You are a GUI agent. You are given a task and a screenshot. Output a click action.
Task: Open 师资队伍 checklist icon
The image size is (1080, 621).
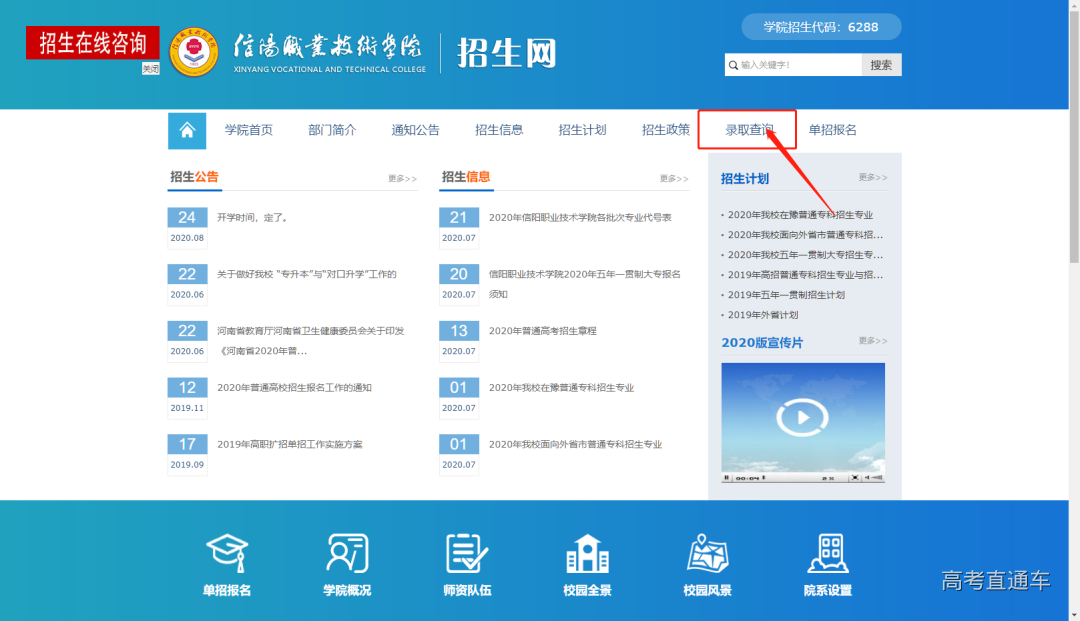(467, 553)
